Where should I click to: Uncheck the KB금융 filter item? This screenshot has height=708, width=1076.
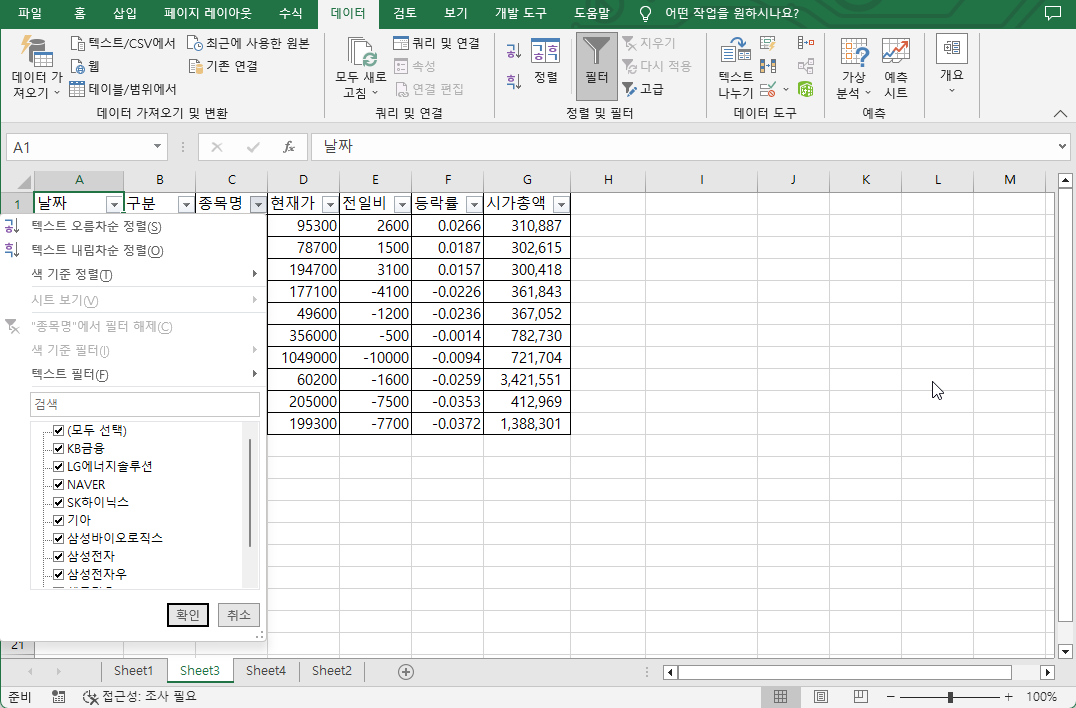pos(58,449)
